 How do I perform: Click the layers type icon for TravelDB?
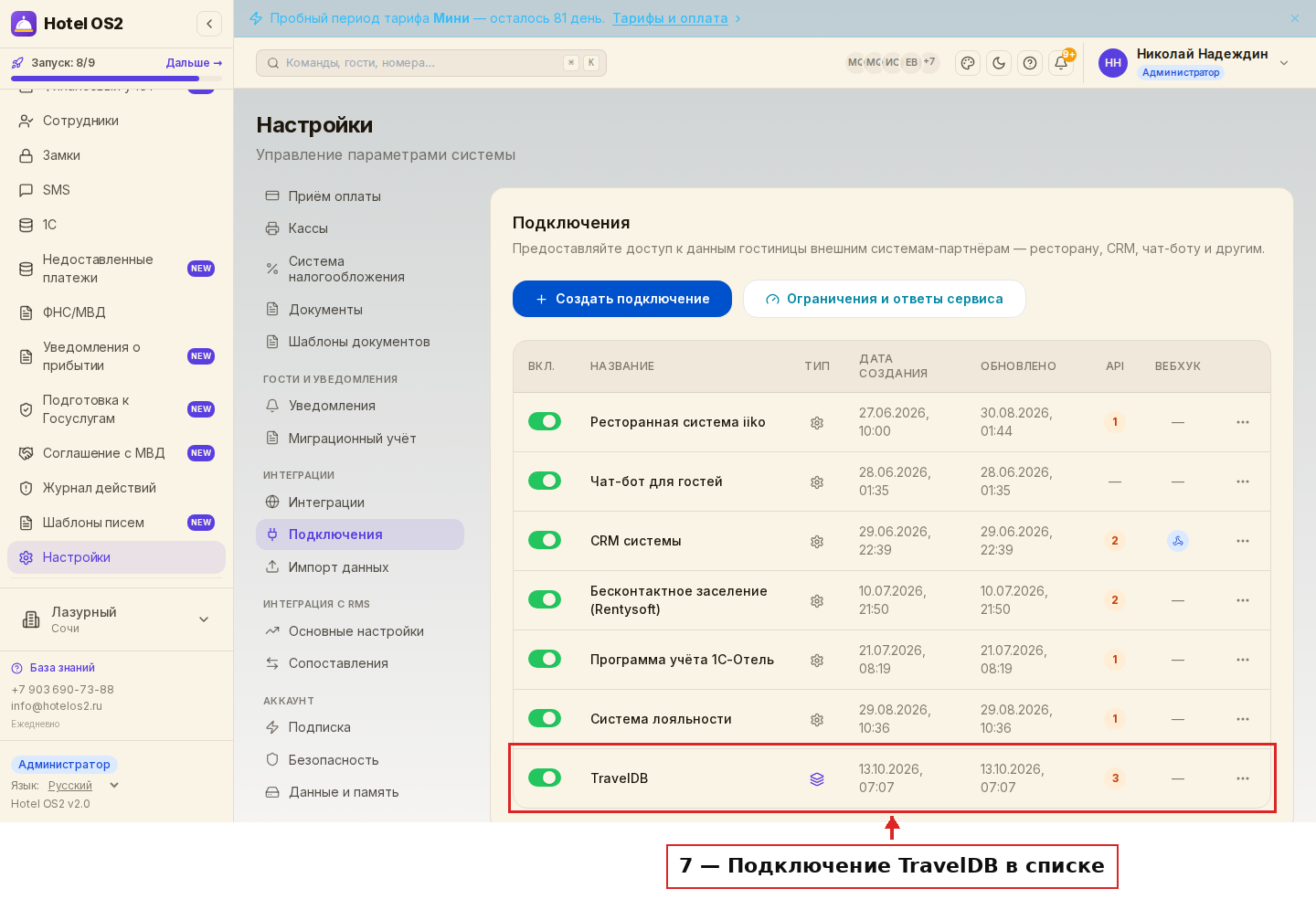(817, 779)
